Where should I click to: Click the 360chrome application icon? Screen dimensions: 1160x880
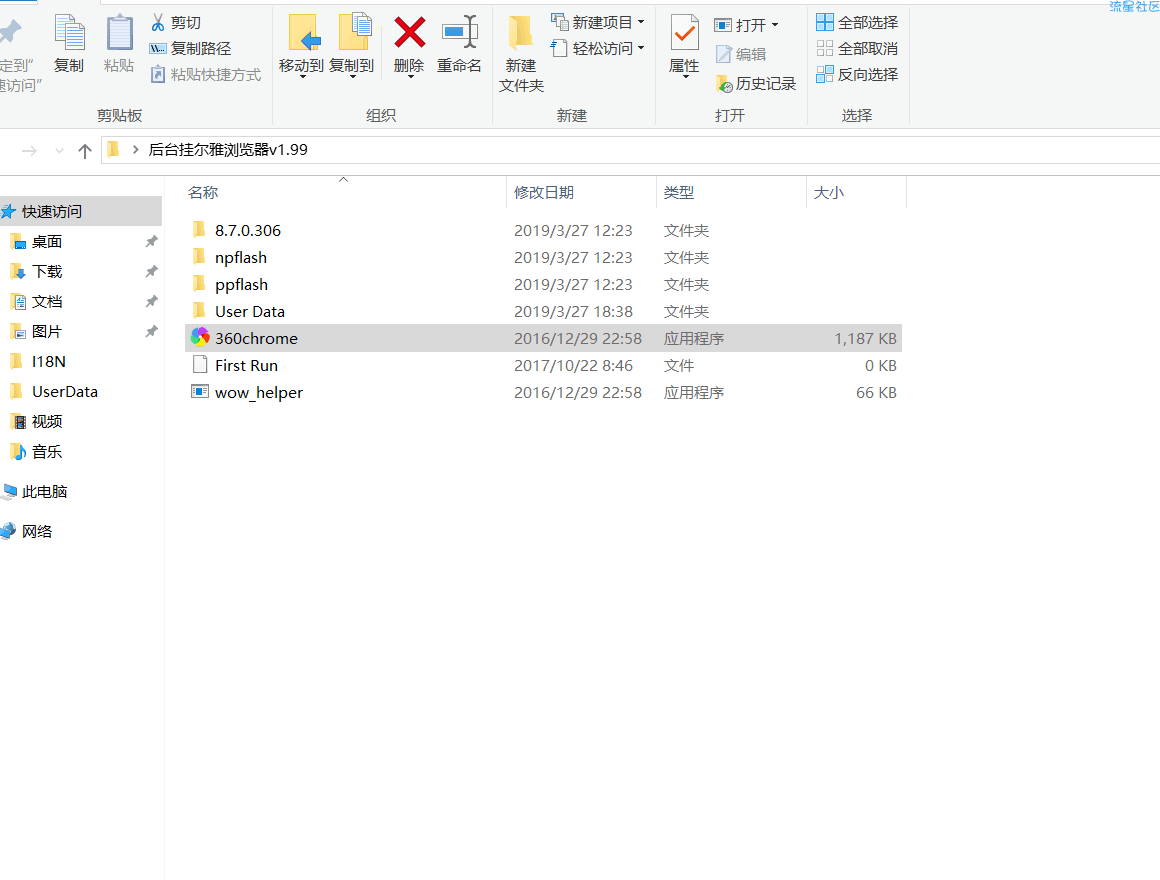200,337
